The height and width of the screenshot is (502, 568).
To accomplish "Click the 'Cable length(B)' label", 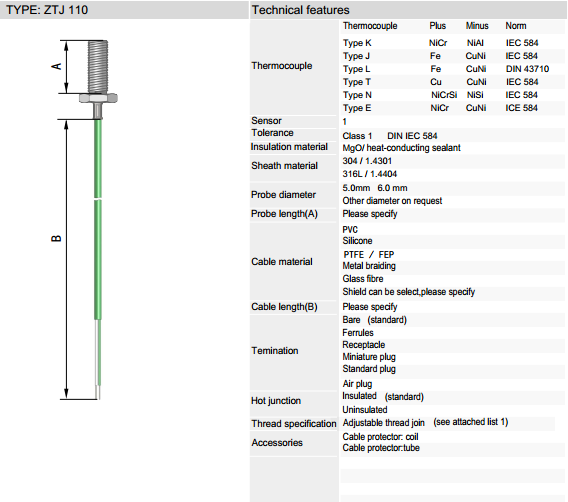I will [x=284, y=307].
